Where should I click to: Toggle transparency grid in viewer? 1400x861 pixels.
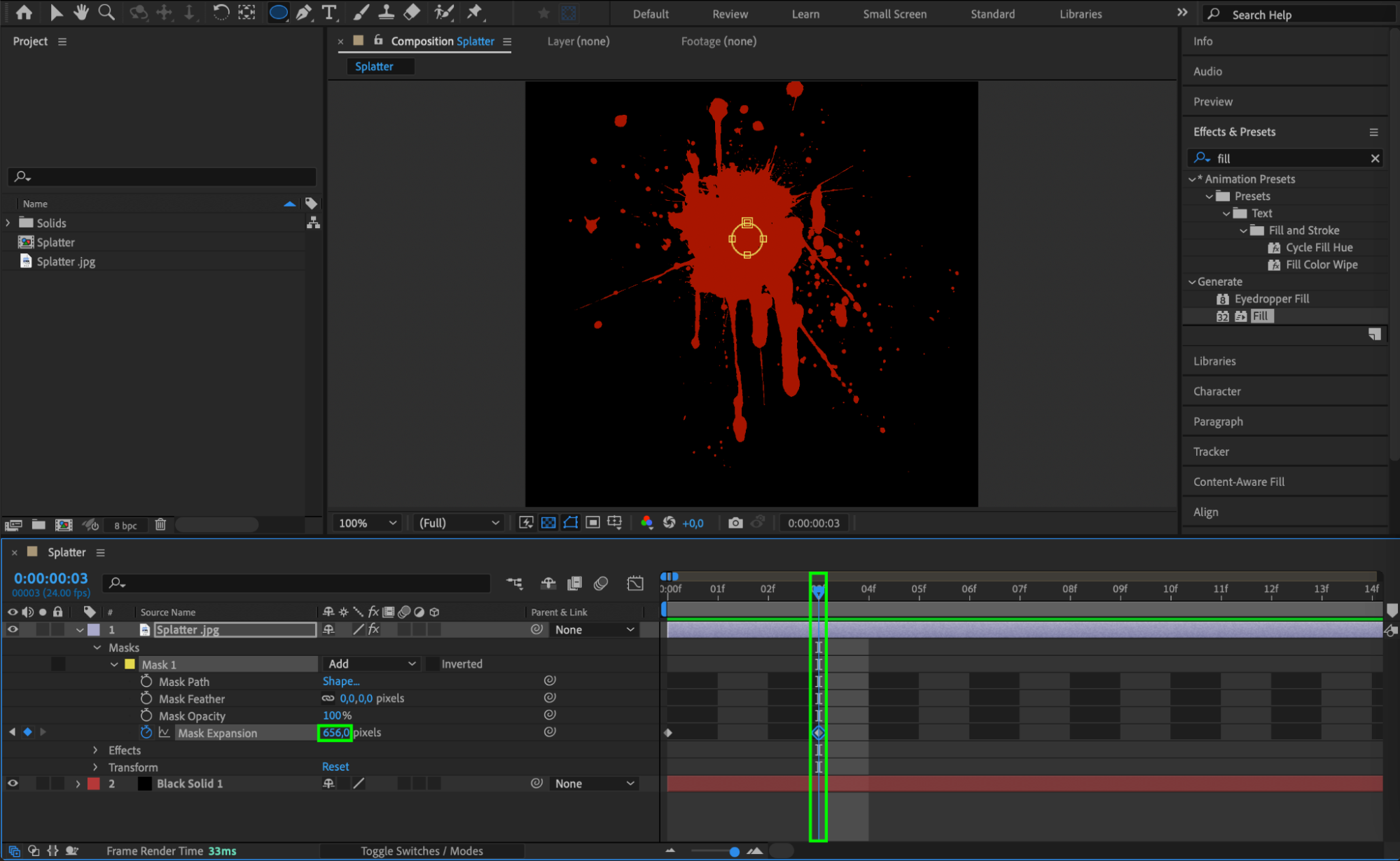(x=548, y=523)
